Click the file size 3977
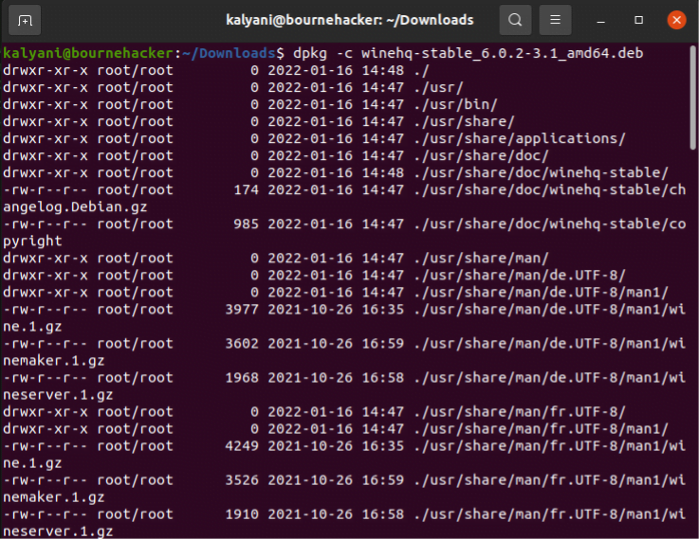Screen dimensions: 700x540 [x=242, y=310]
